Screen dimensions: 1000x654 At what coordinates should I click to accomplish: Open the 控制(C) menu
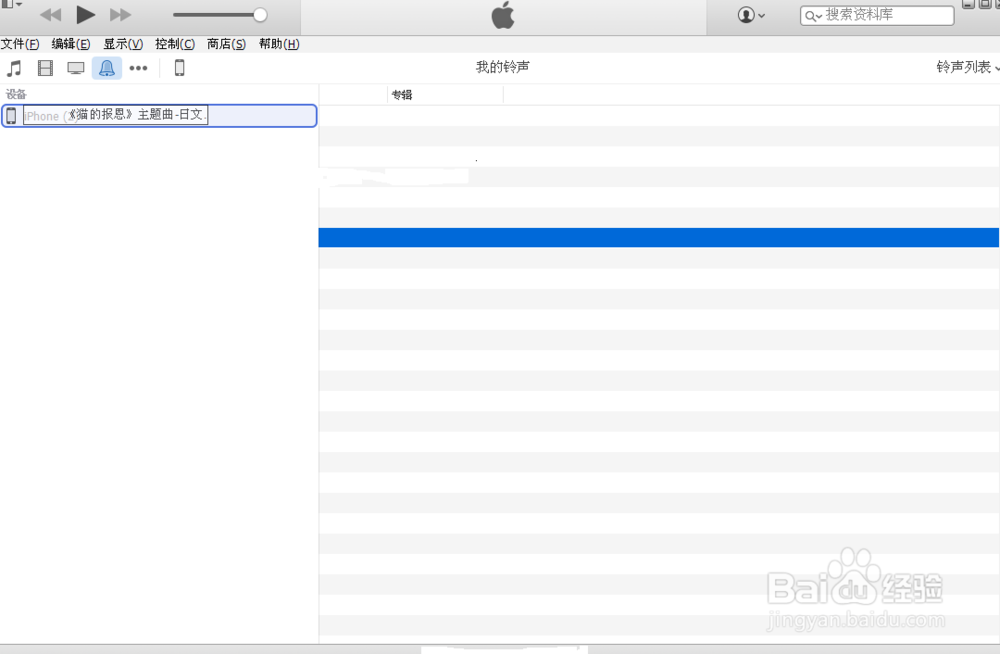pyautogui.click(x=175, y=44)
